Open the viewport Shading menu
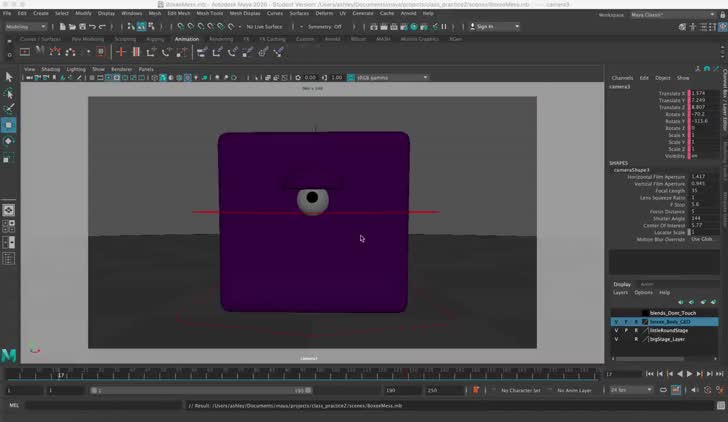728x422 pixels. pos(51,69)
